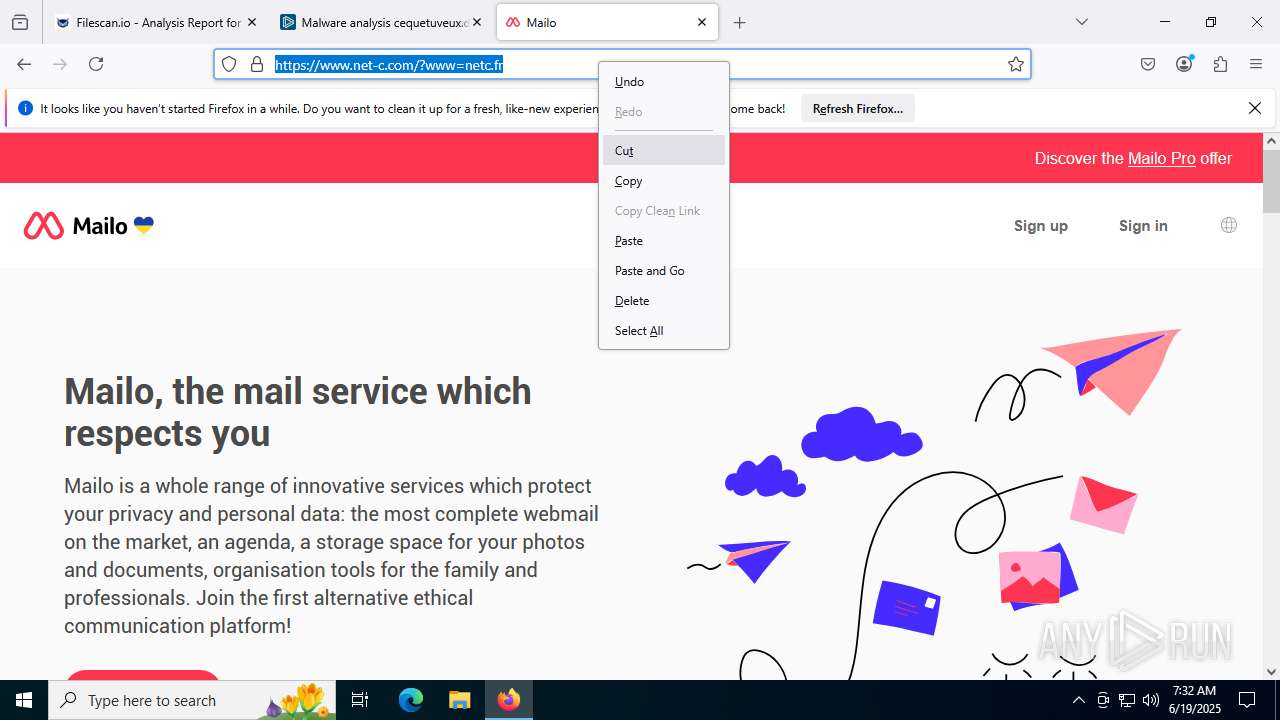List all tabs dropdown arrow
The height and width of the screenshot is (720, 1280).
click(1081, 22)
